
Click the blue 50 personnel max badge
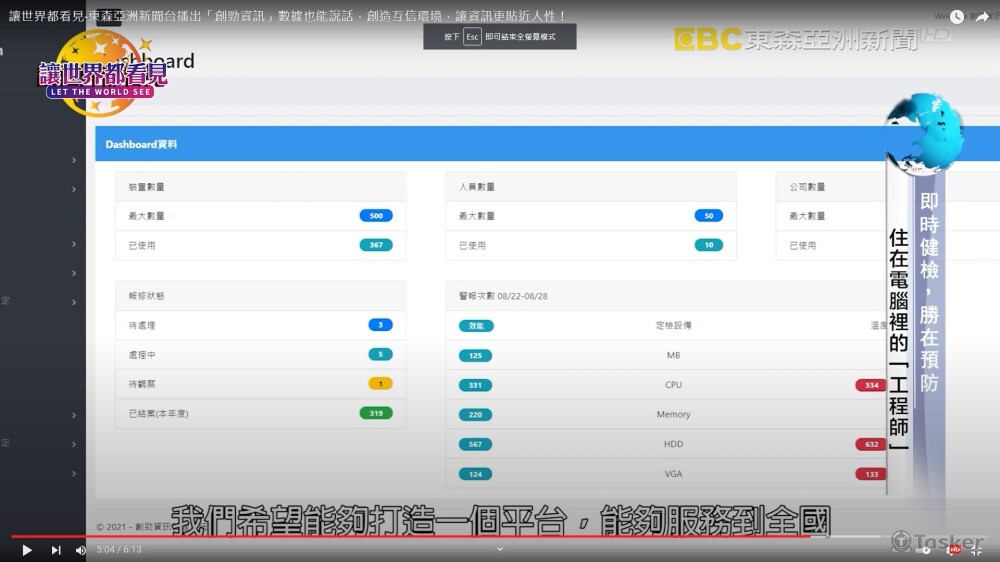coord(709,216)
